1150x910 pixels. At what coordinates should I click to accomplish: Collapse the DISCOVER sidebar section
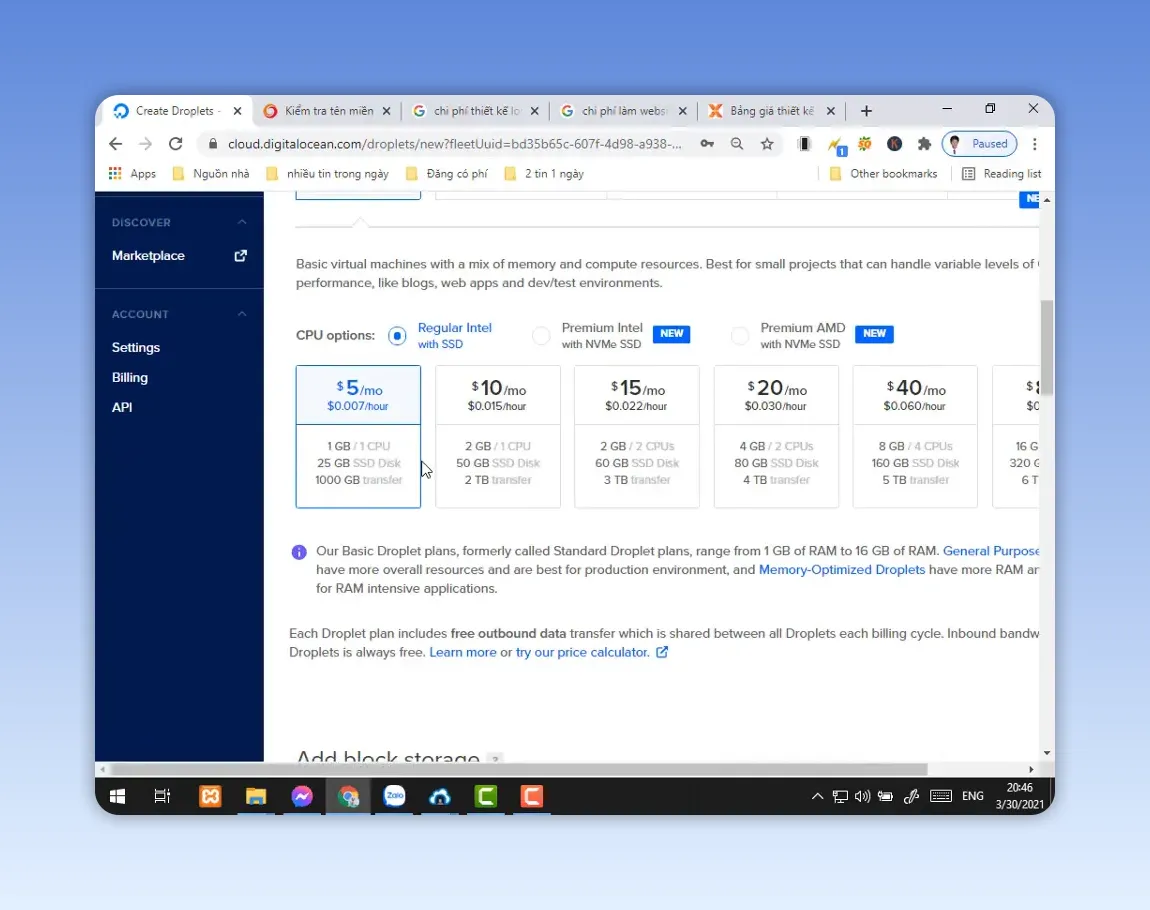pos(242,222)
